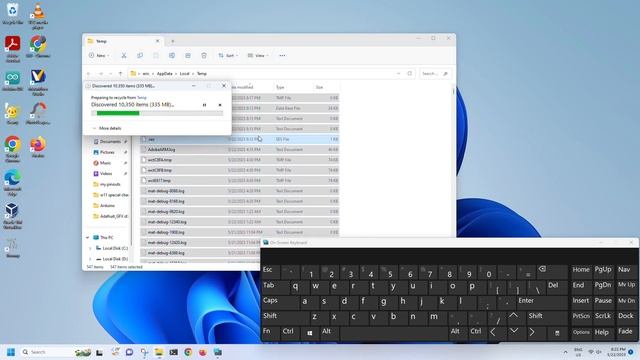This screenshot has height=360, width=640.
Task: Select the AdobeARM.log file row
Action: pos(239,150)
